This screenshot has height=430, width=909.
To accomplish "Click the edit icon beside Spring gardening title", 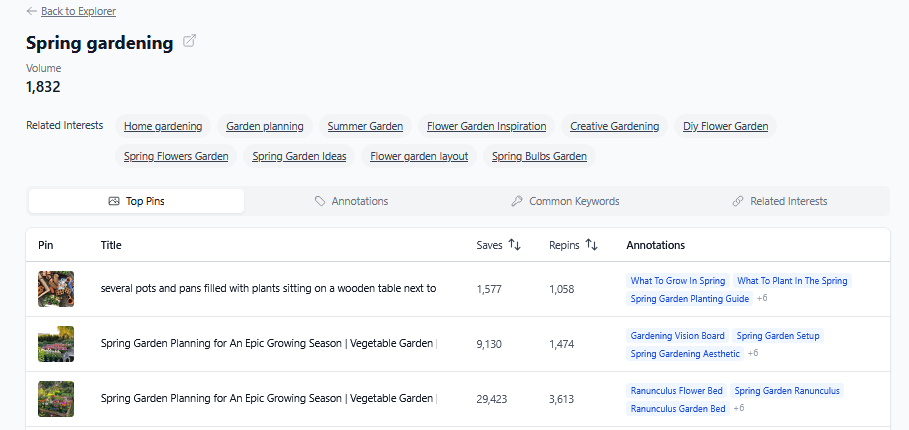I will pos(190,42).
